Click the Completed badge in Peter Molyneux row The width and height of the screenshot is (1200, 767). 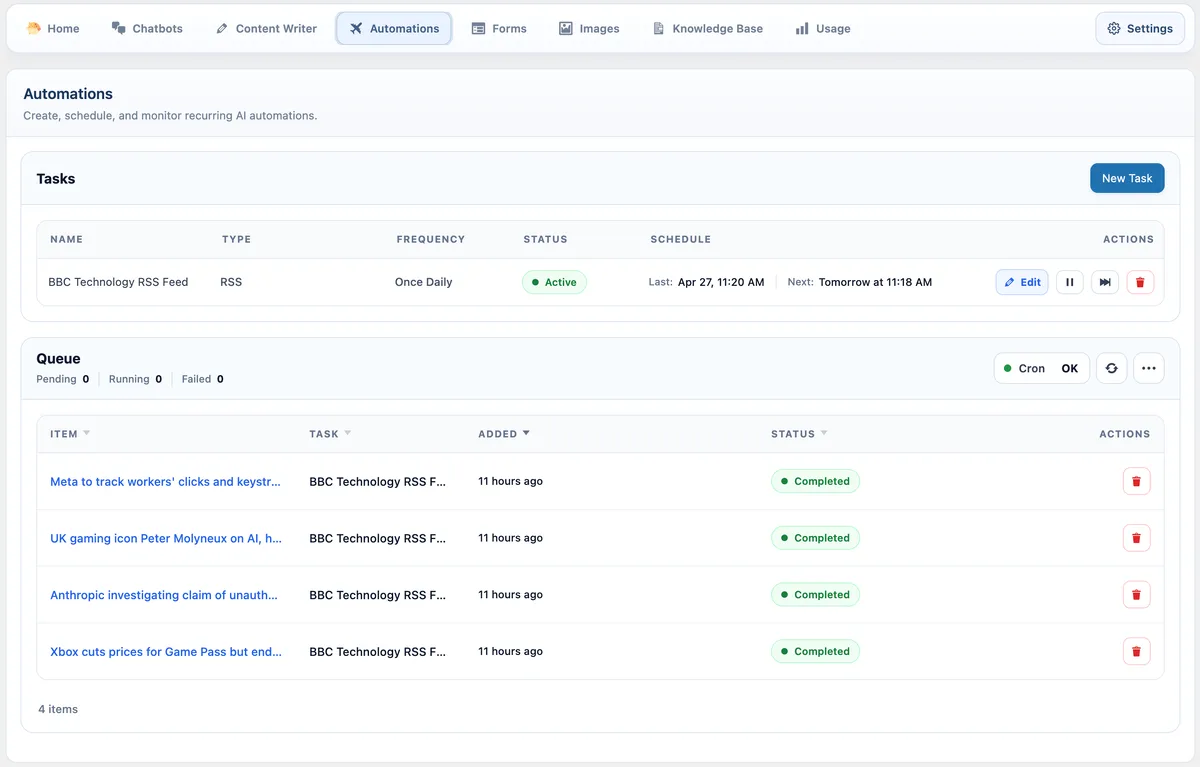(x=815, y=538)
